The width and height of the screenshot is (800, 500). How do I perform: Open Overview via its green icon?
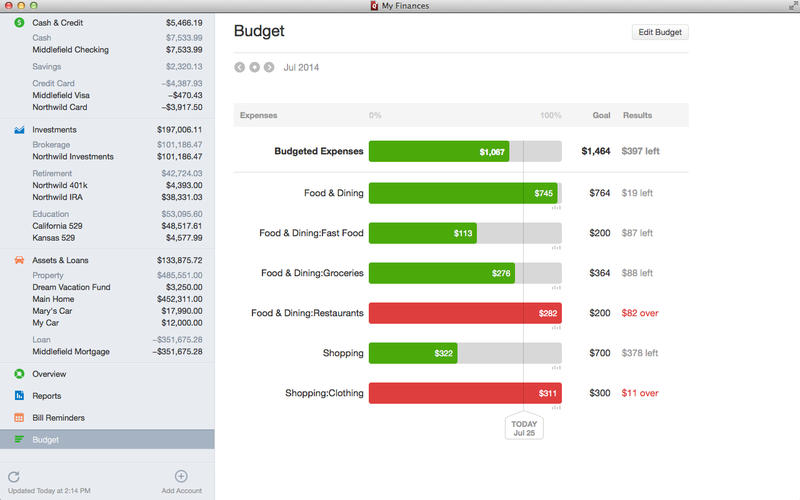pyautogui.click(x=19, y=374)
